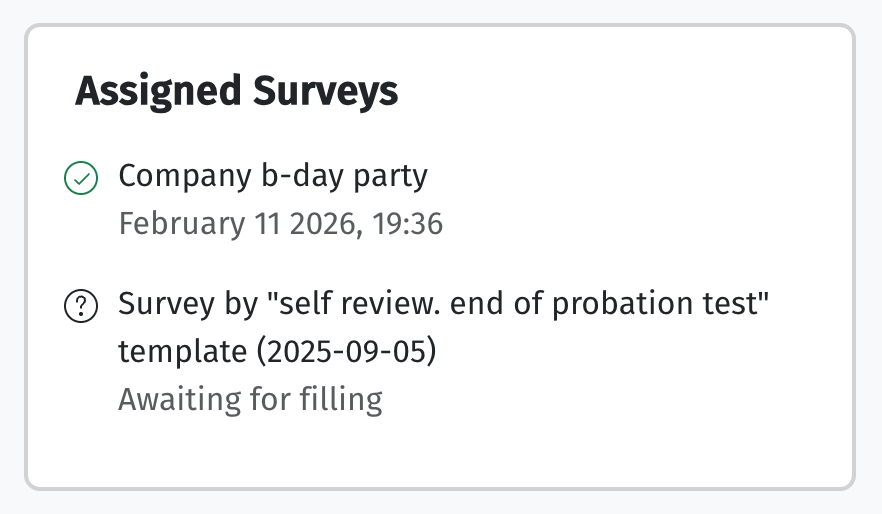882x514 pixels.
Task: Click the question mark pending icon
Action: pyautogui.click(x=81, y=306)
